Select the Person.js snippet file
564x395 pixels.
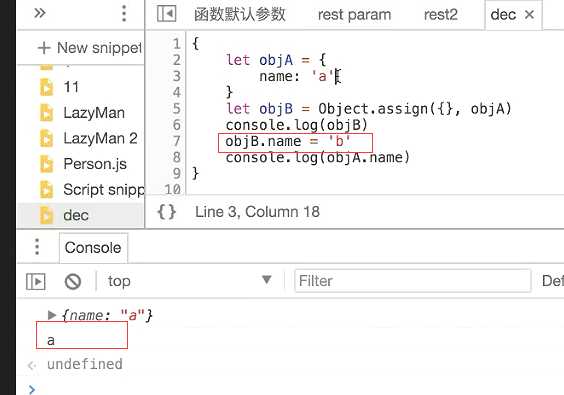(x=95, y=164)
